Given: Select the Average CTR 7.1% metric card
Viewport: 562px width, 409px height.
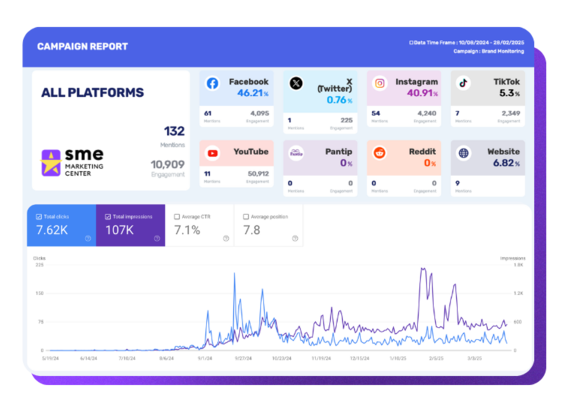Looking at the screenshot, I should 199,225.
